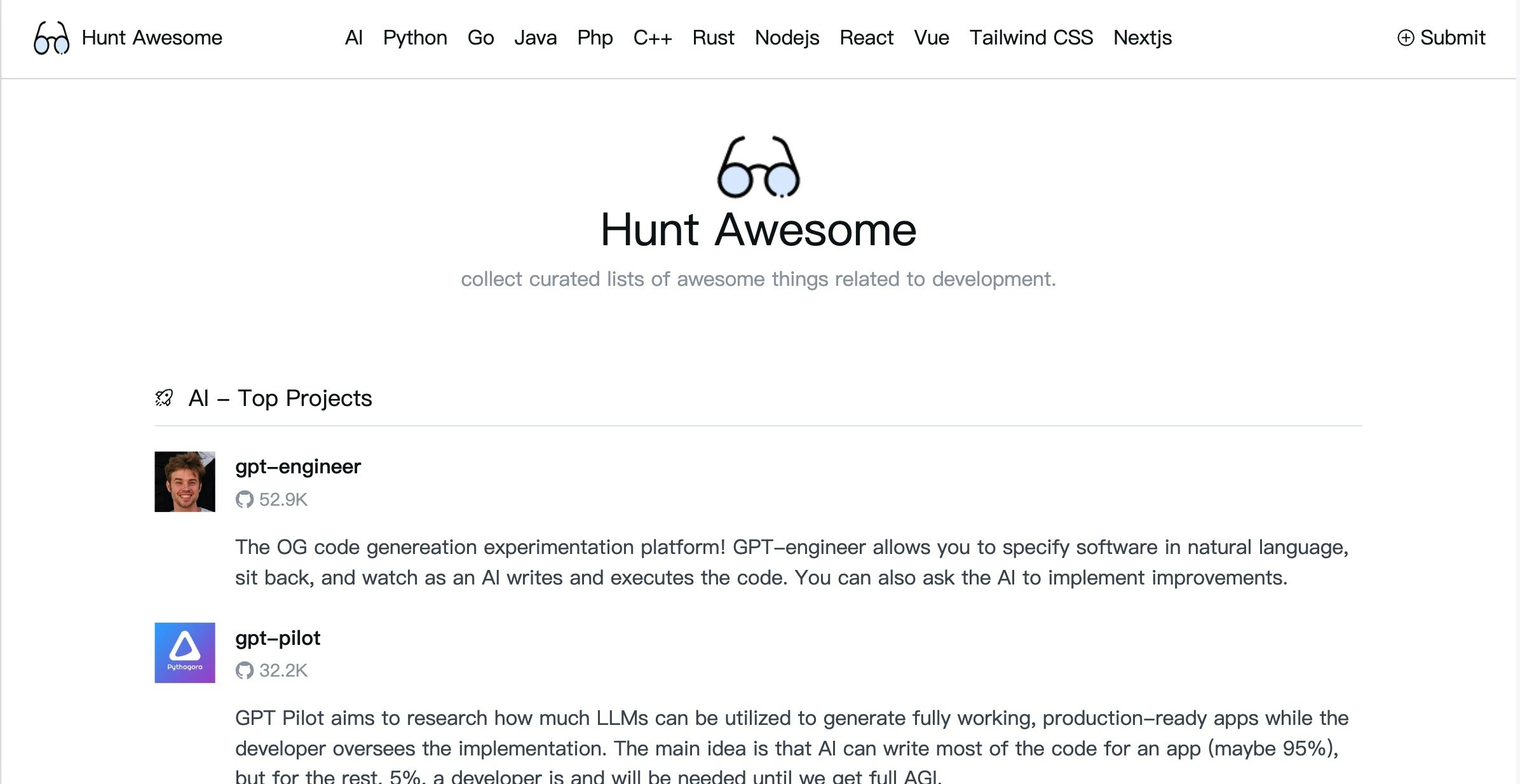This screenshot has height=784, width=1520.
Task: Open the gpt-engineer project title
Action: pos(297,467)
